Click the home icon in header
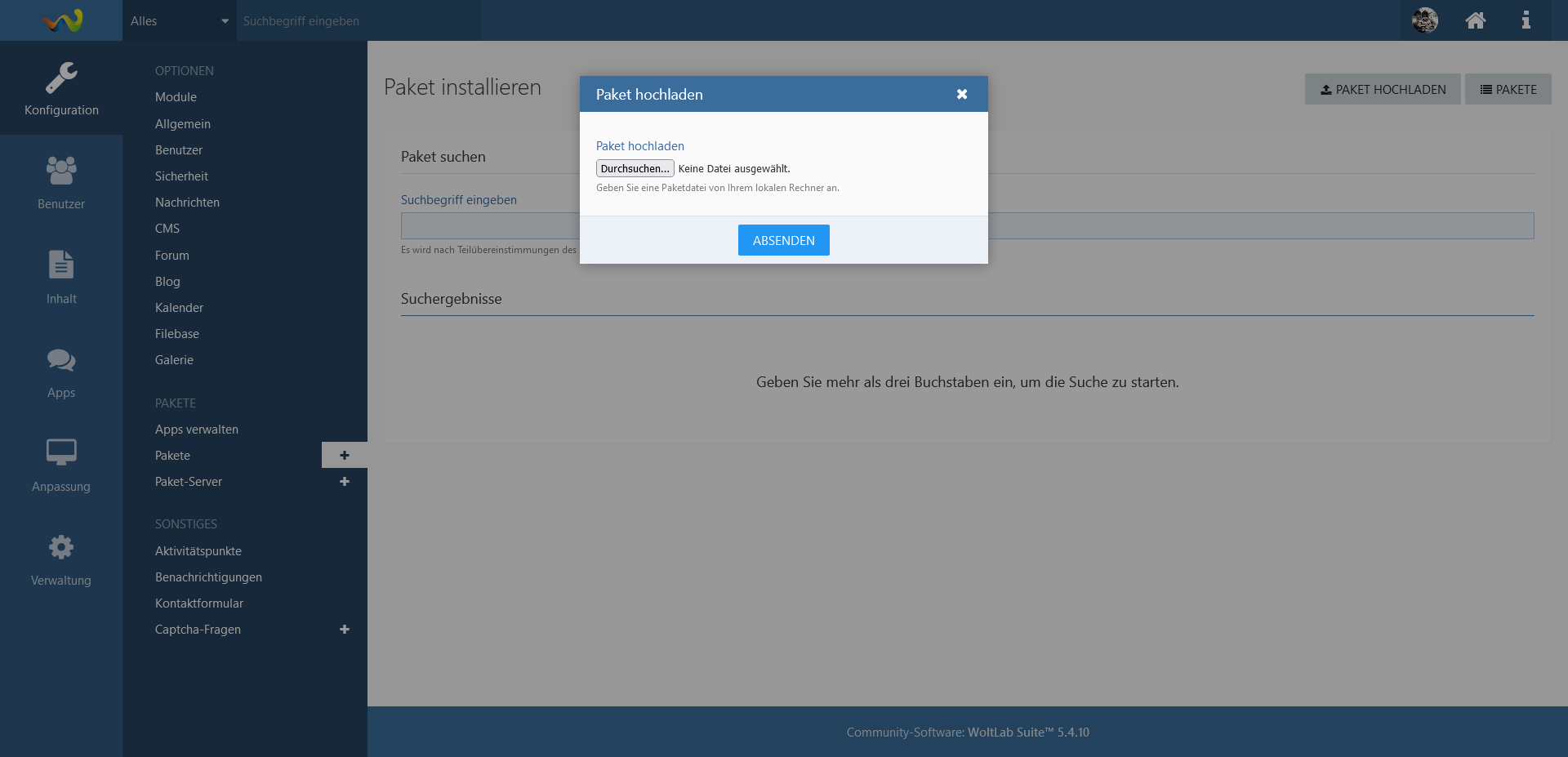 [x=1475, y=20]
